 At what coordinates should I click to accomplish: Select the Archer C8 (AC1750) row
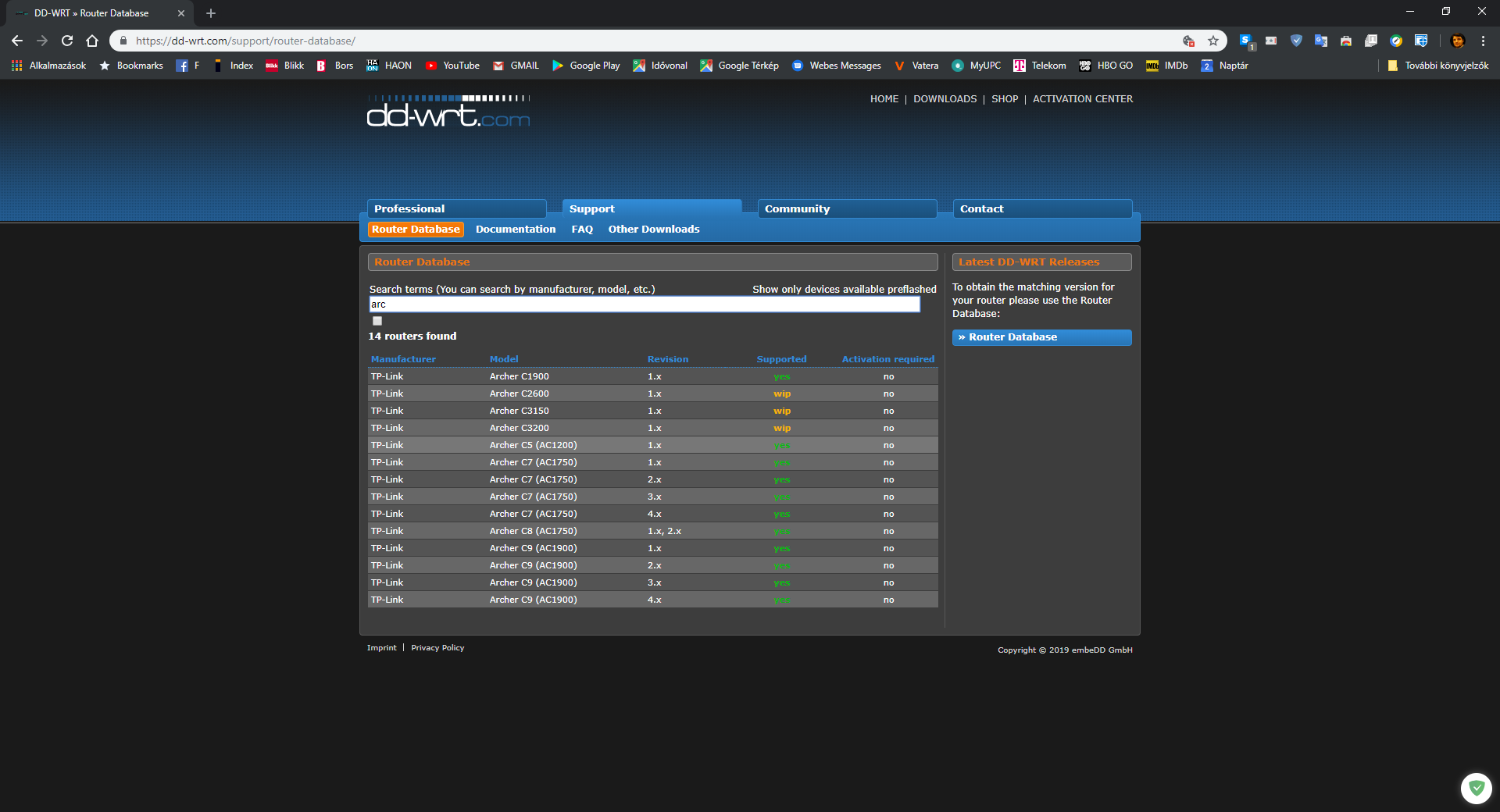click(653, 531)
